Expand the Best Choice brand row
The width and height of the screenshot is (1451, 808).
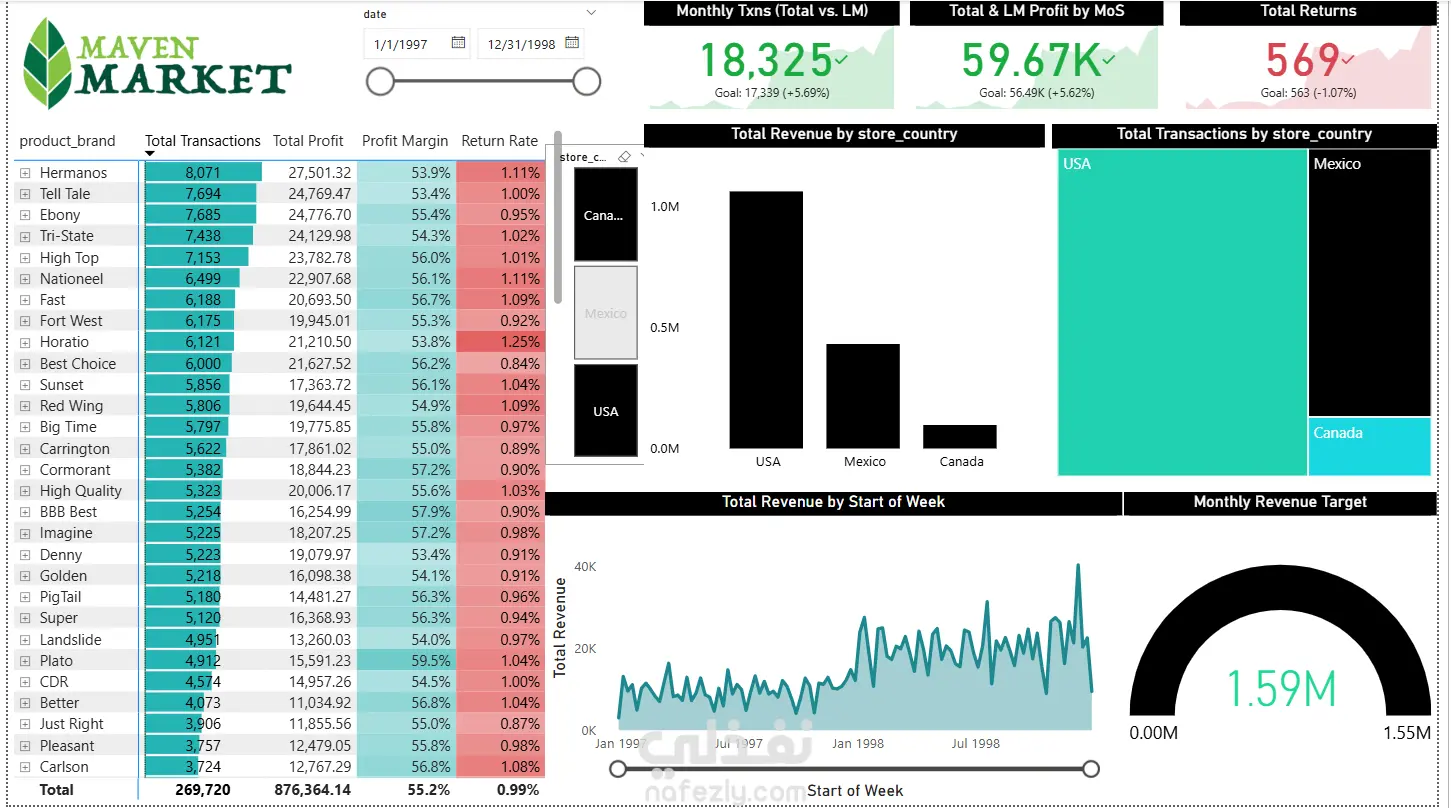(26, 364)
